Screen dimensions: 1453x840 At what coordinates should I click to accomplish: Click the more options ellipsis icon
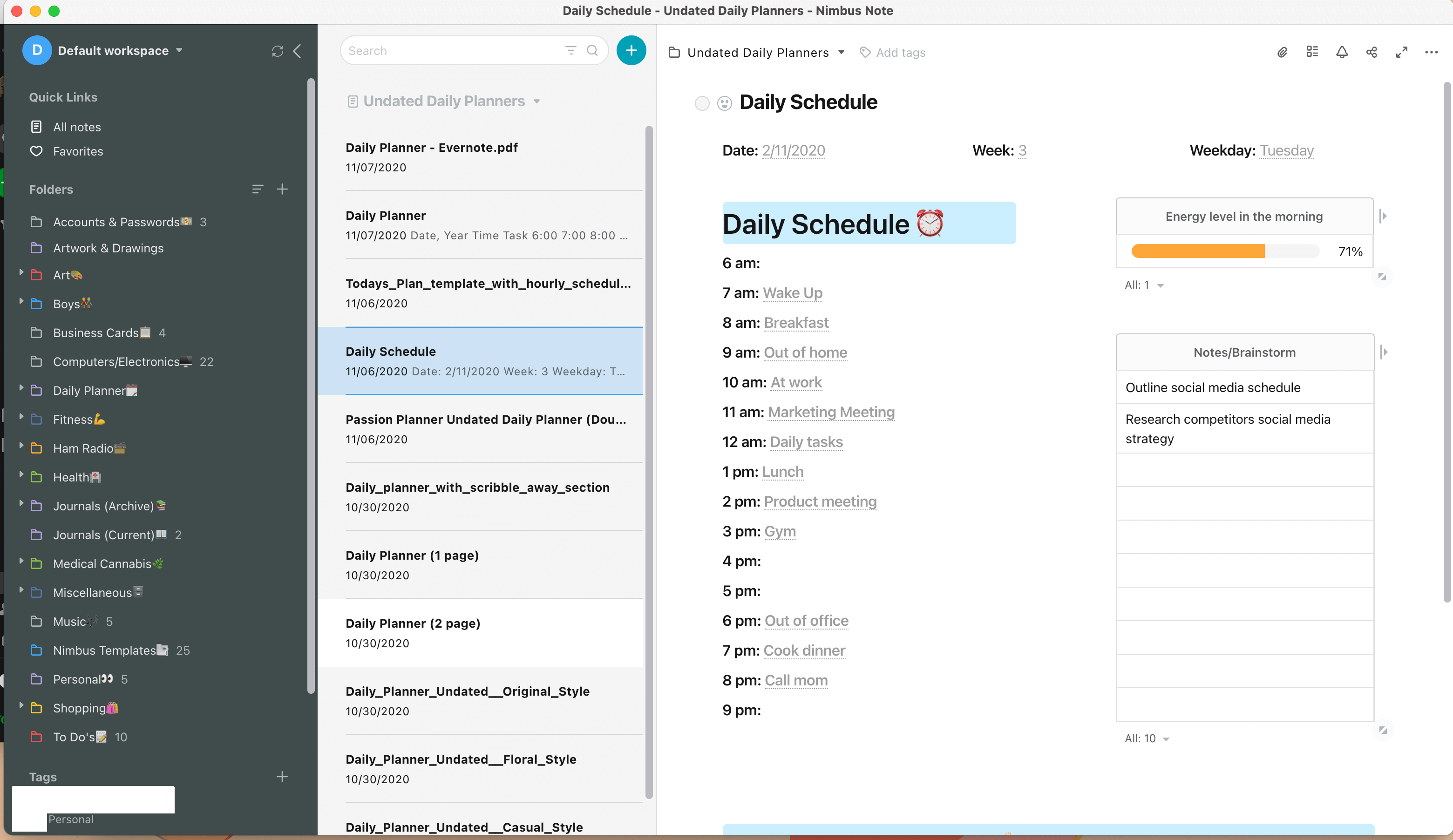coord(1431,52)
